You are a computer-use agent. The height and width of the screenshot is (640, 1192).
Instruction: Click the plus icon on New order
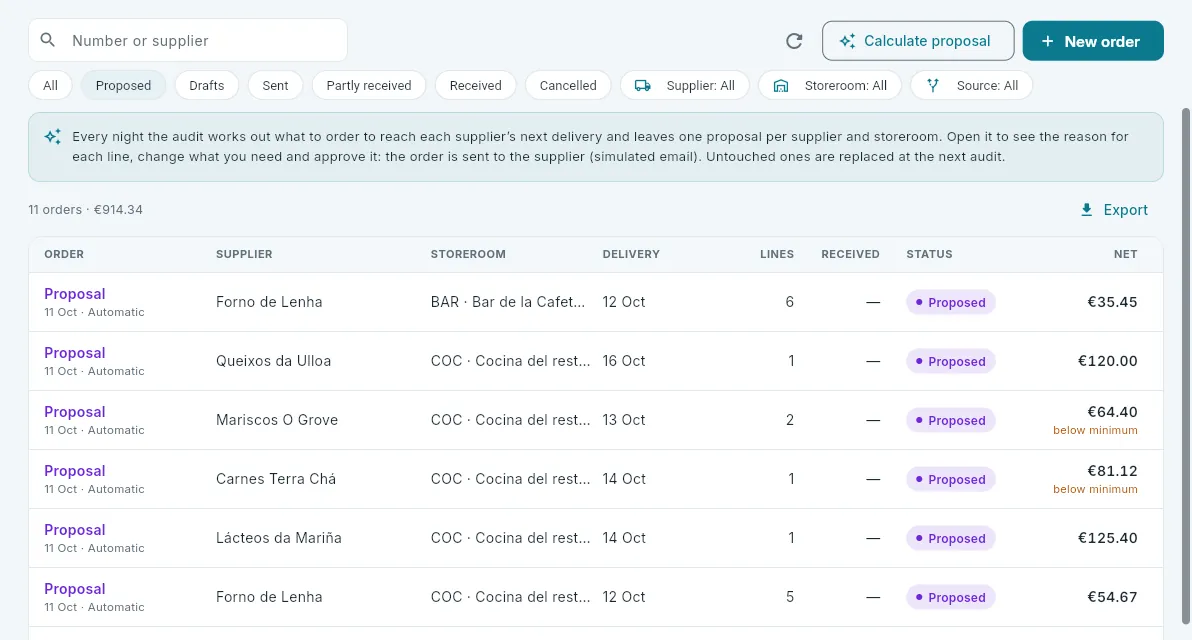point(1048,41)
